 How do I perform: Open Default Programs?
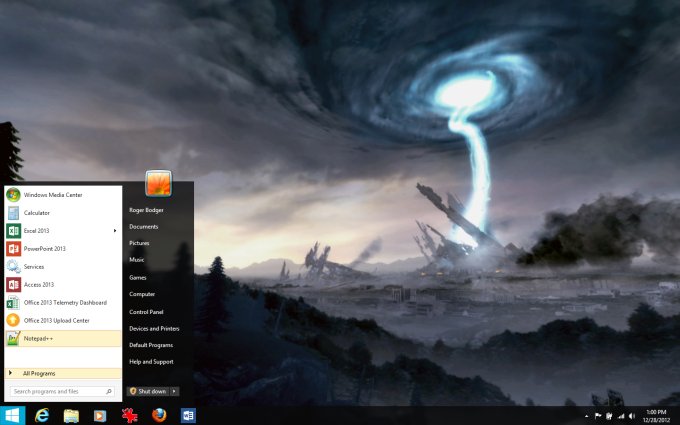pyautogui.click(x=151, y=345)
